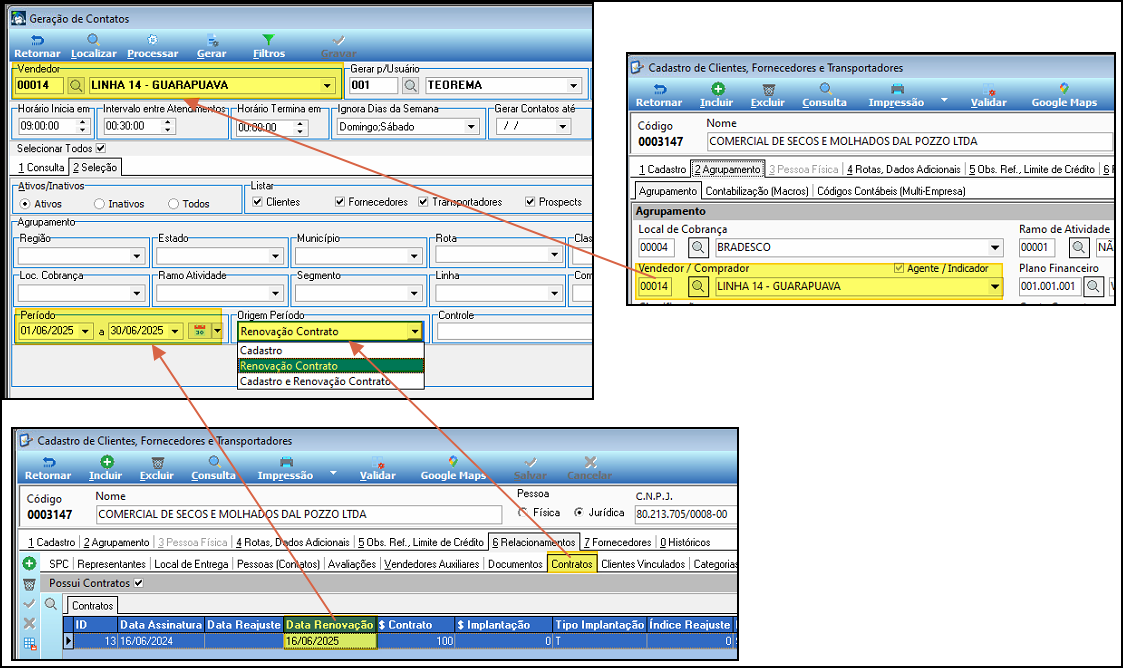
Task: Click Retornar in the lower Cadastro window
Action: tap(48, 468)
